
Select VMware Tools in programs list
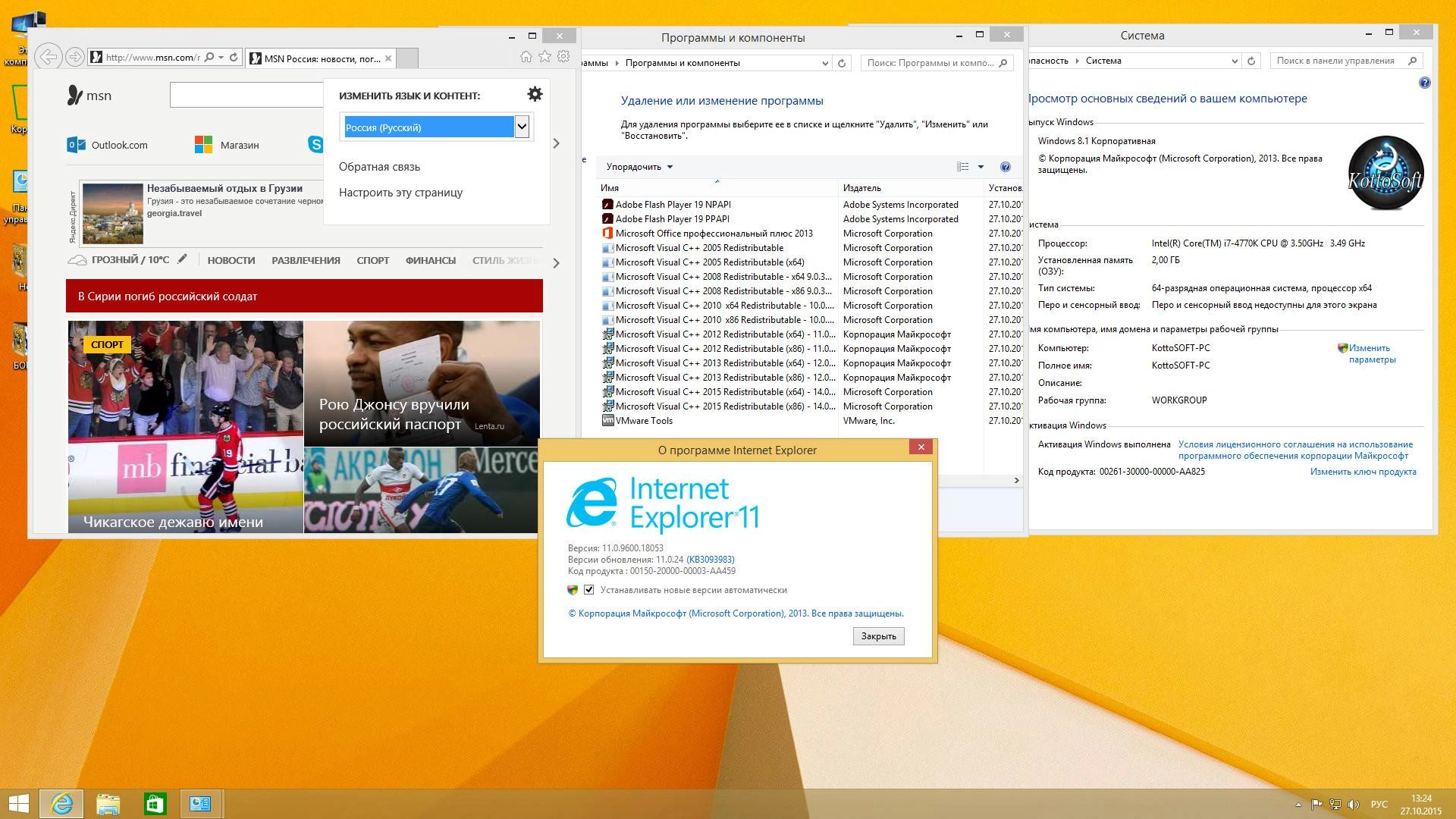644,421
